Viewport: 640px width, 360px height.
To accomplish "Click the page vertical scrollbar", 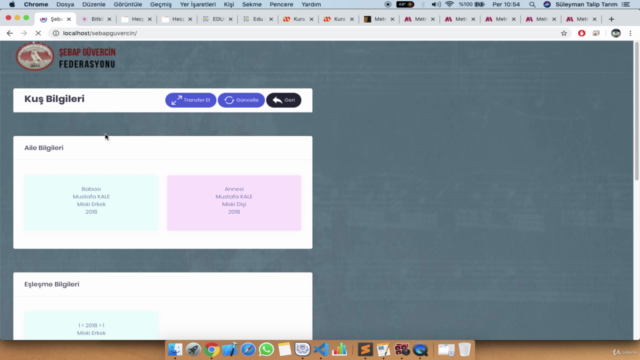I will [x=637, y=110].
